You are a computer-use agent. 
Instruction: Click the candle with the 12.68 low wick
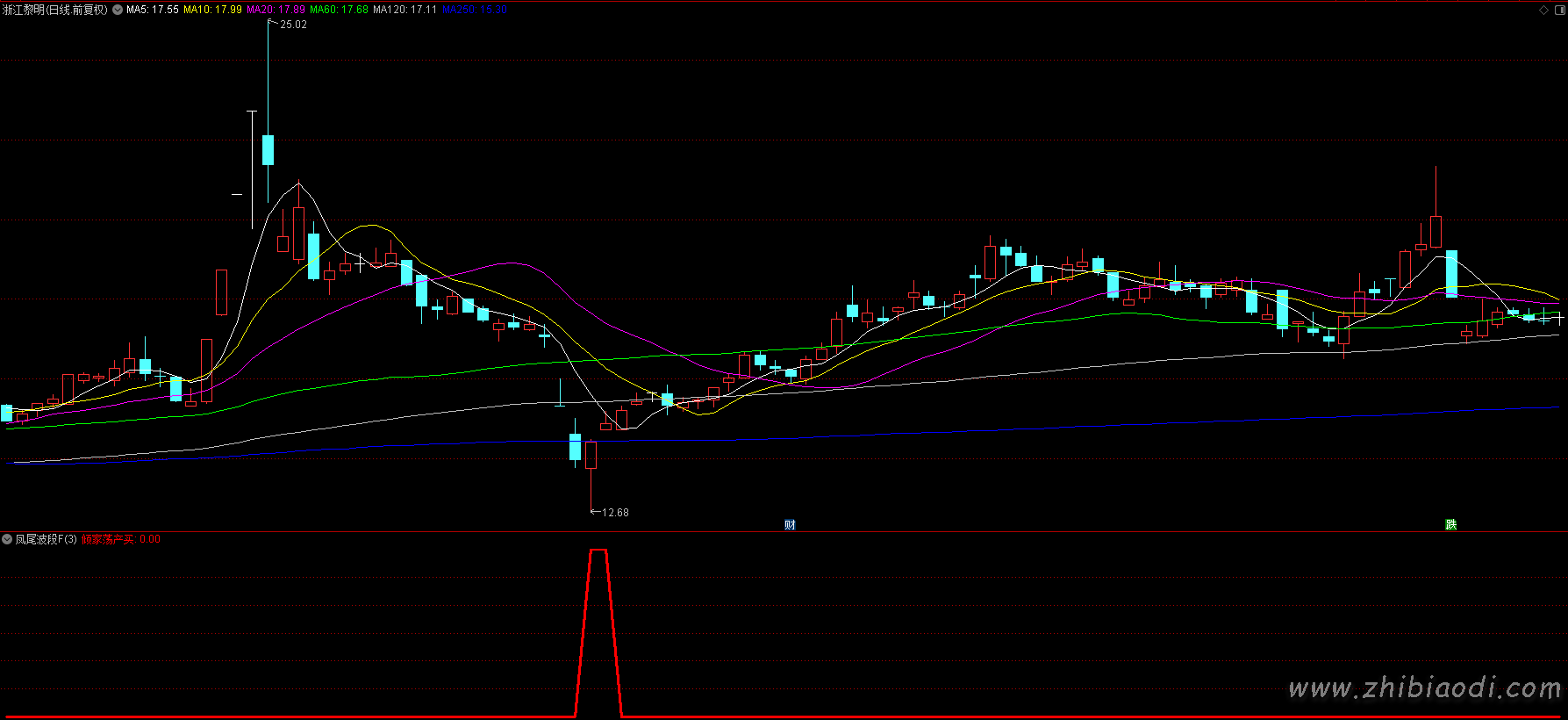click(x=591, y=455)
